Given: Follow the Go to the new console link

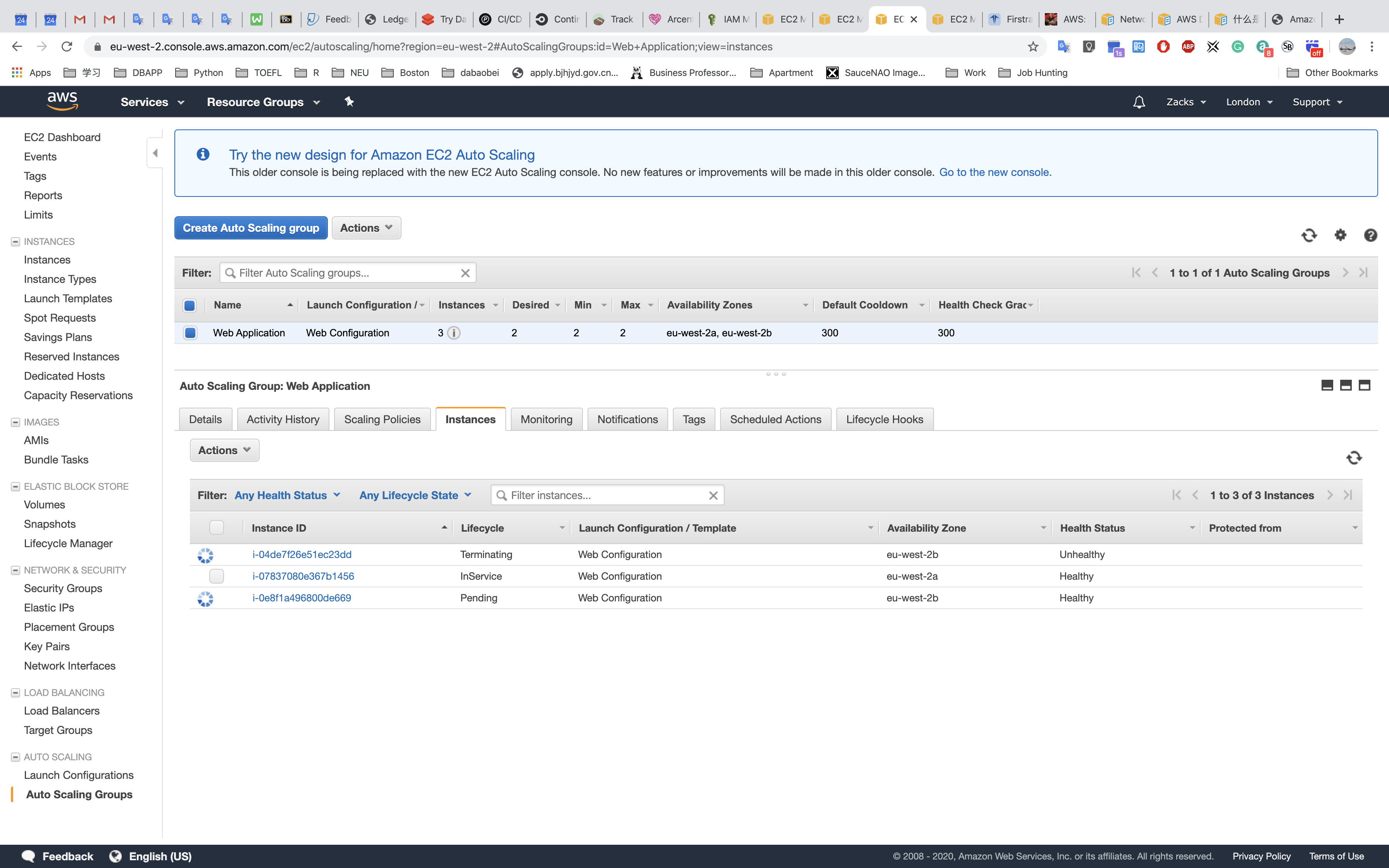Looking at the screenshot, I should pos(995,172).
